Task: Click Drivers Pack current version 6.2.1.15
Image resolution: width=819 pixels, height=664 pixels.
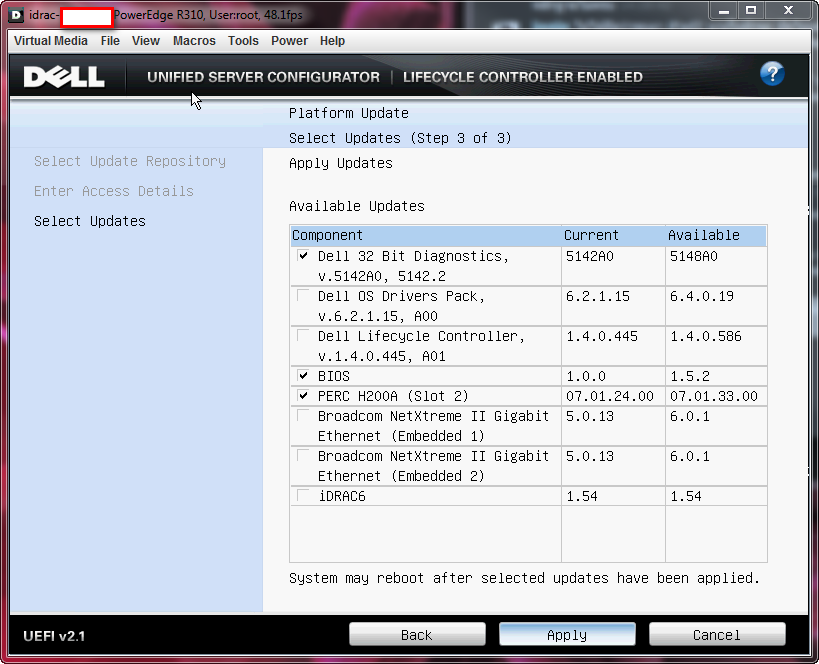Action: [x=598, y=296]
